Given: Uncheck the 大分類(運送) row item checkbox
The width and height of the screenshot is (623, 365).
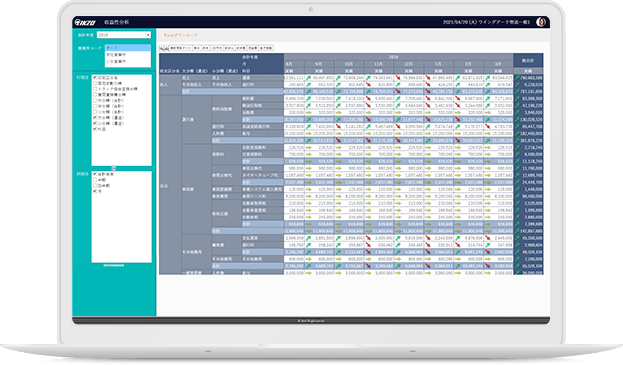Looking at the screenshot, I should click(x=95, y=118).
